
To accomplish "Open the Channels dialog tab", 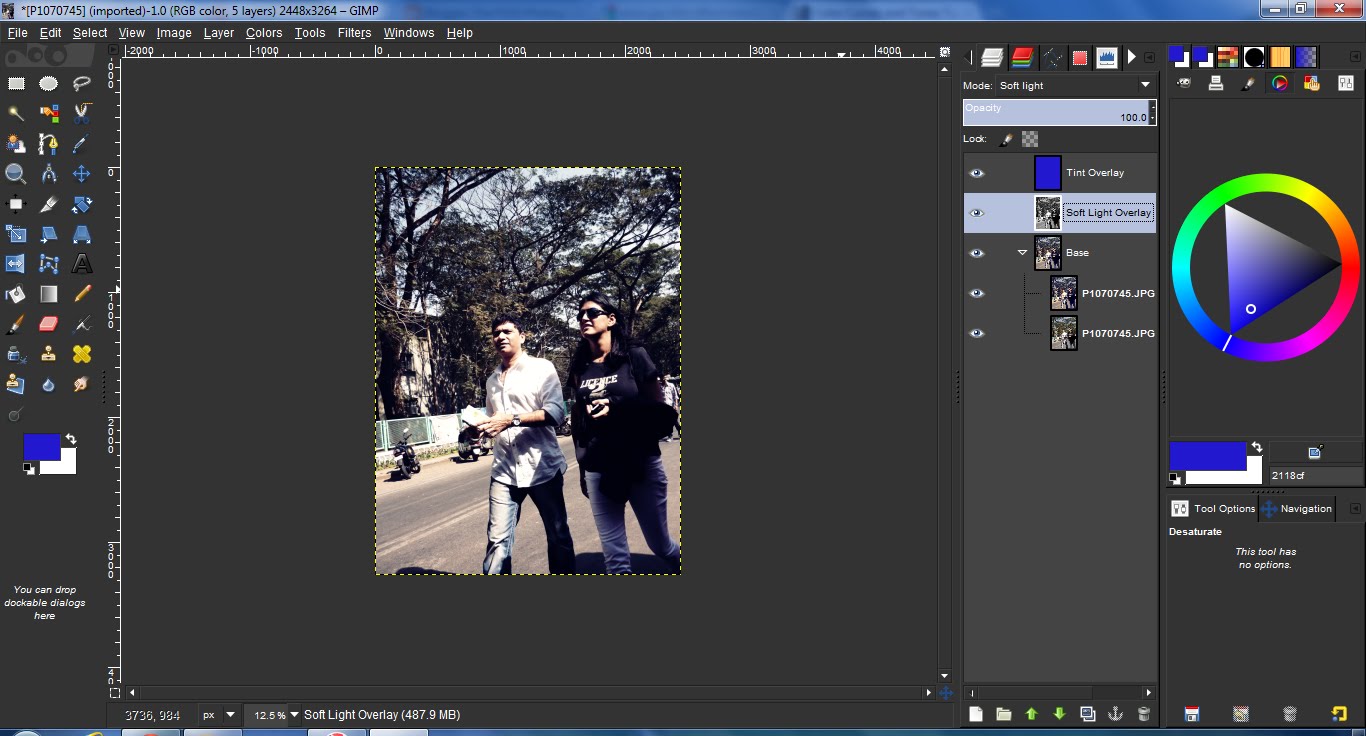I will pyautogui.click(x=1022, y=57).
